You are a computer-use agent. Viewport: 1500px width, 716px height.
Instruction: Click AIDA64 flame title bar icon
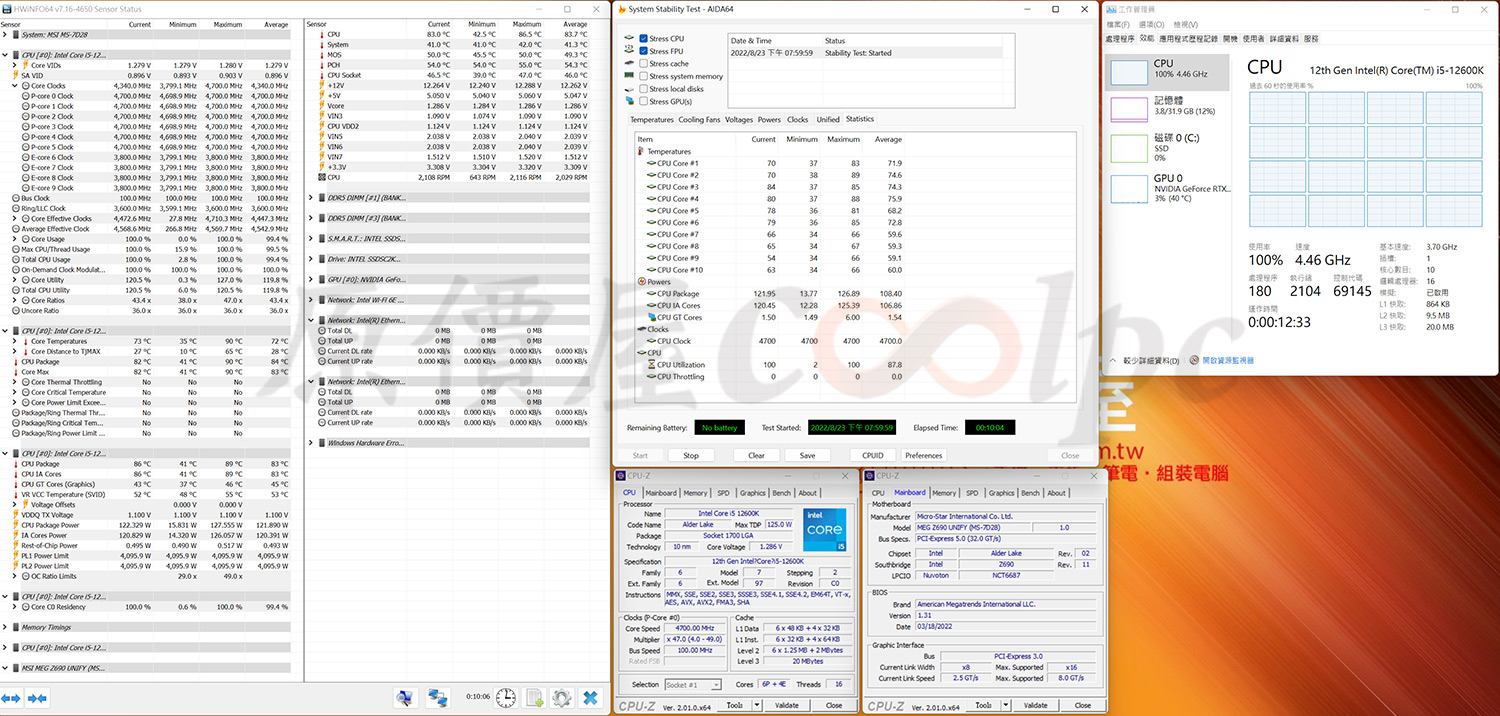coord(621,9)
